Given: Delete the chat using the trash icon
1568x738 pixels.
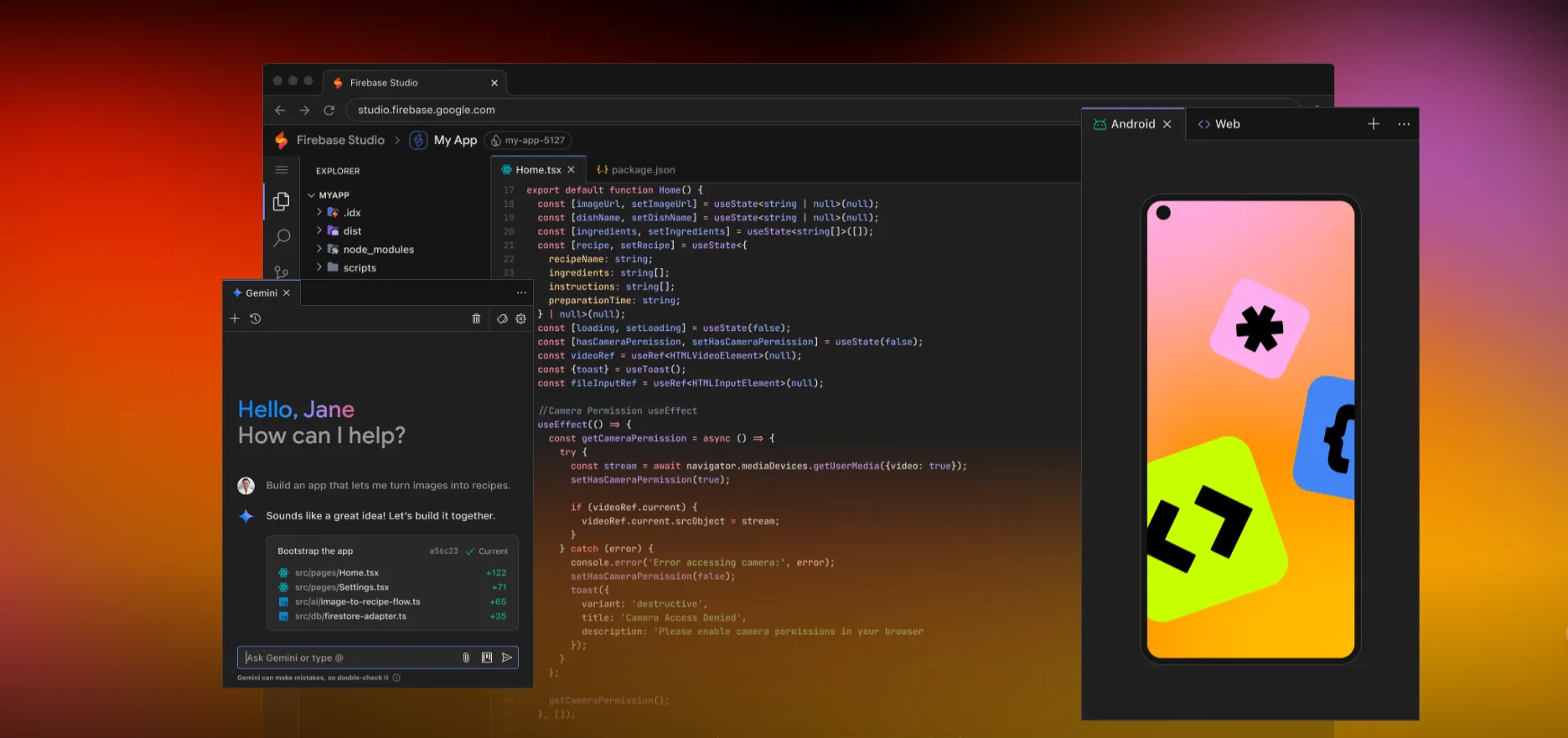Looking at the screenshot, I should point(476,318).
